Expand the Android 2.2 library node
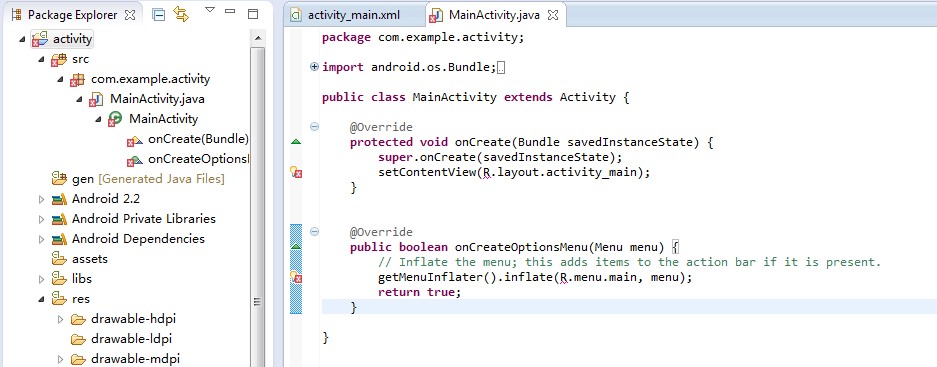 point(41,199)
